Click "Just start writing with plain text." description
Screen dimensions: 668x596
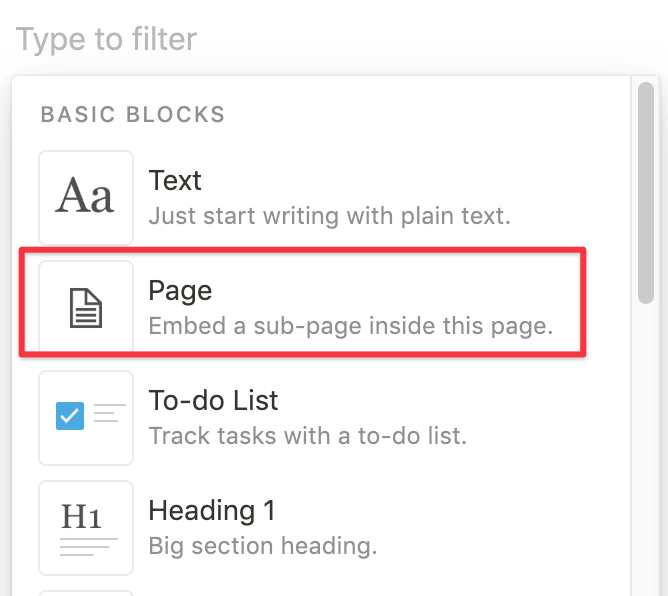pyautogui.click(x=329, y=215)
